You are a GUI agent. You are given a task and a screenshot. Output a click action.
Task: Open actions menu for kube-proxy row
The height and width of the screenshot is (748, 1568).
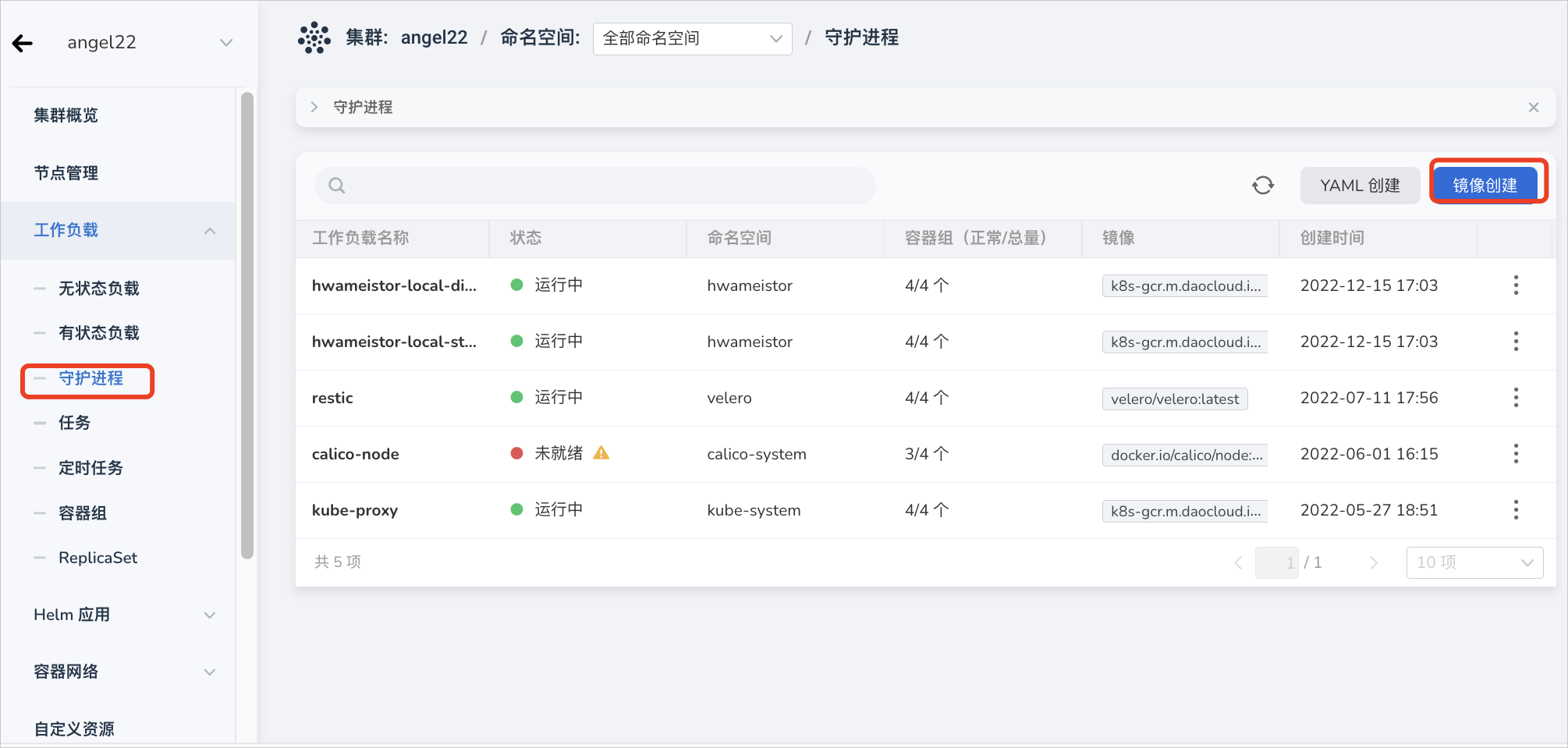[1516, 510]
